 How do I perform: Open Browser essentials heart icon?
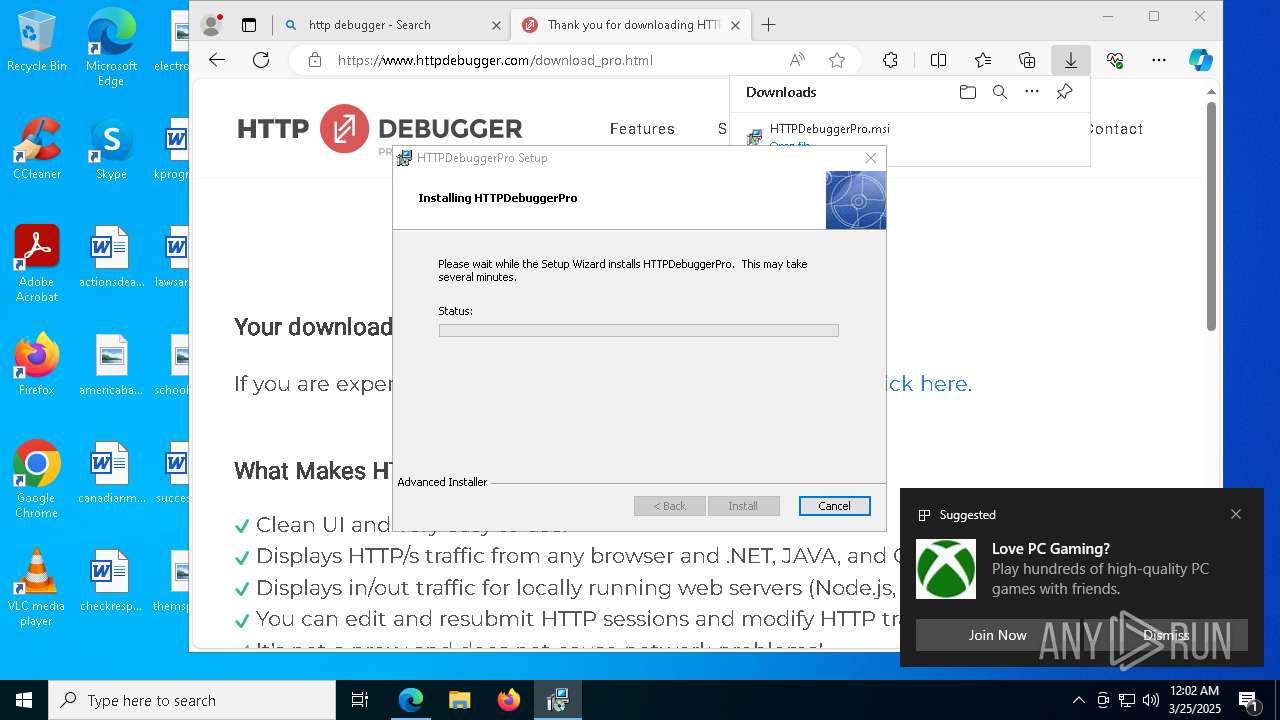tap(1115, 60)
